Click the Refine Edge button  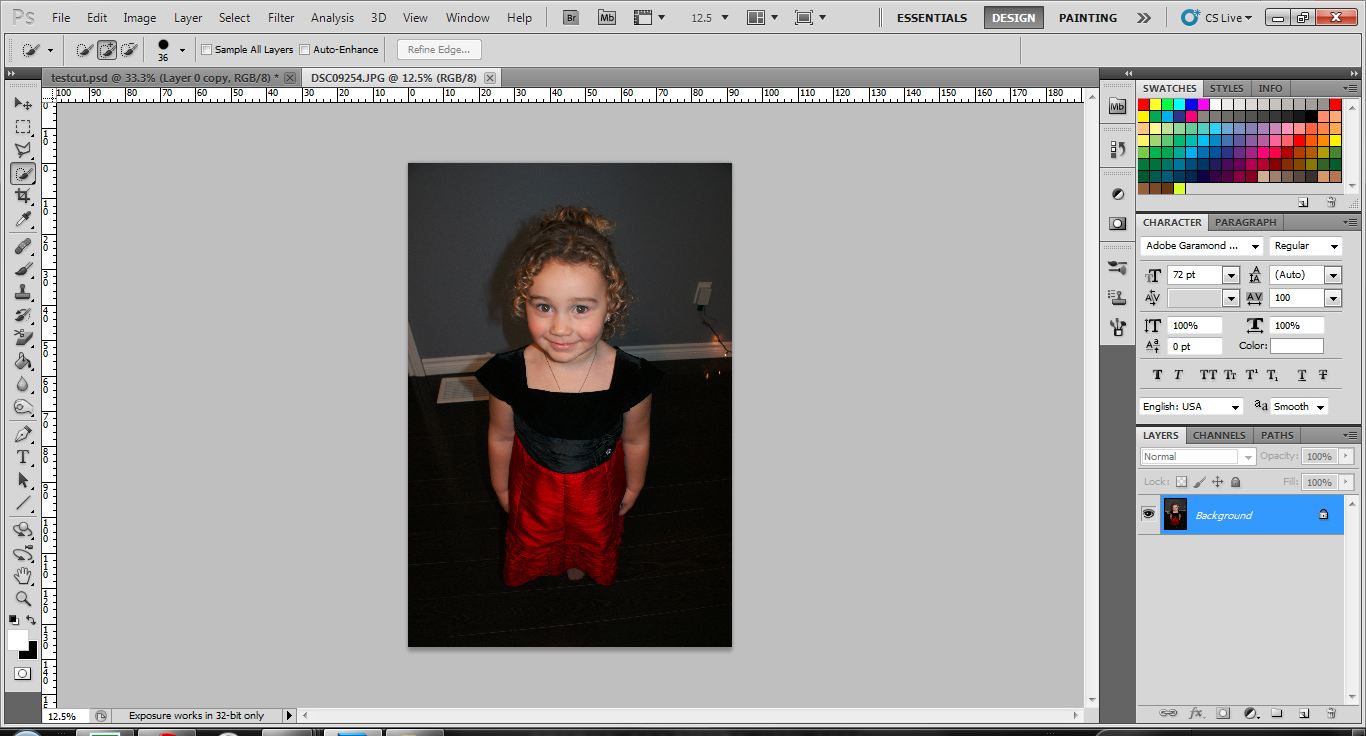click(x=439, y=49)
